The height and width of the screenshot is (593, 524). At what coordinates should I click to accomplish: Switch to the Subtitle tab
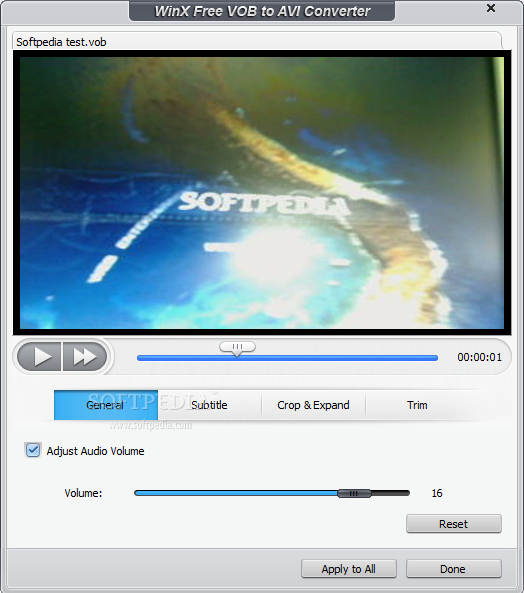pos(209,405)
